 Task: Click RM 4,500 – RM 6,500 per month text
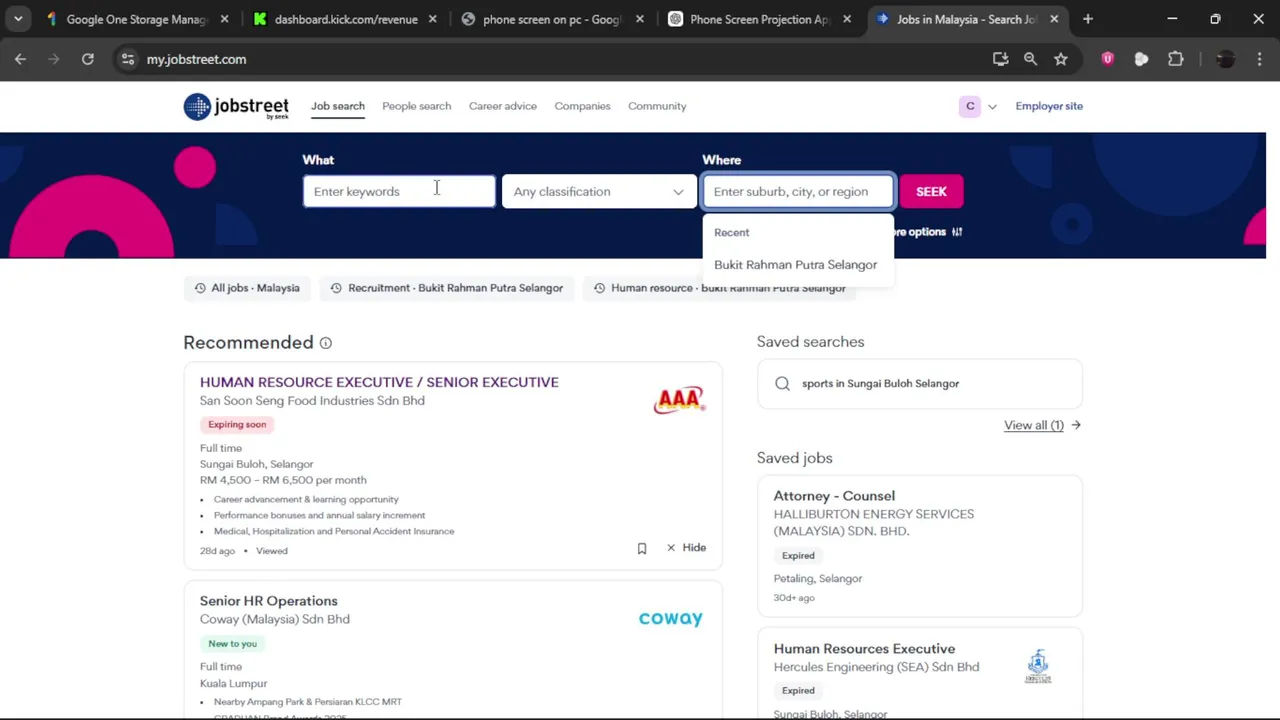(283, 480)
